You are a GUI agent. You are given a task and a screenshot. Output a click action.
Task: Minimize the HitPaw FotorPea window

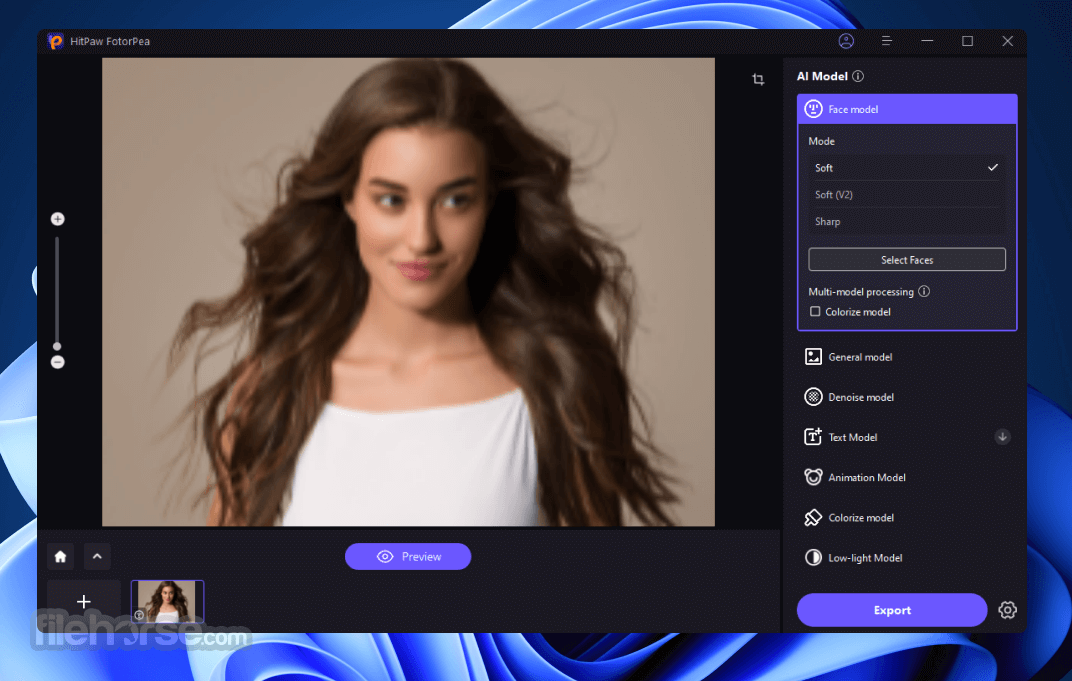927,41
